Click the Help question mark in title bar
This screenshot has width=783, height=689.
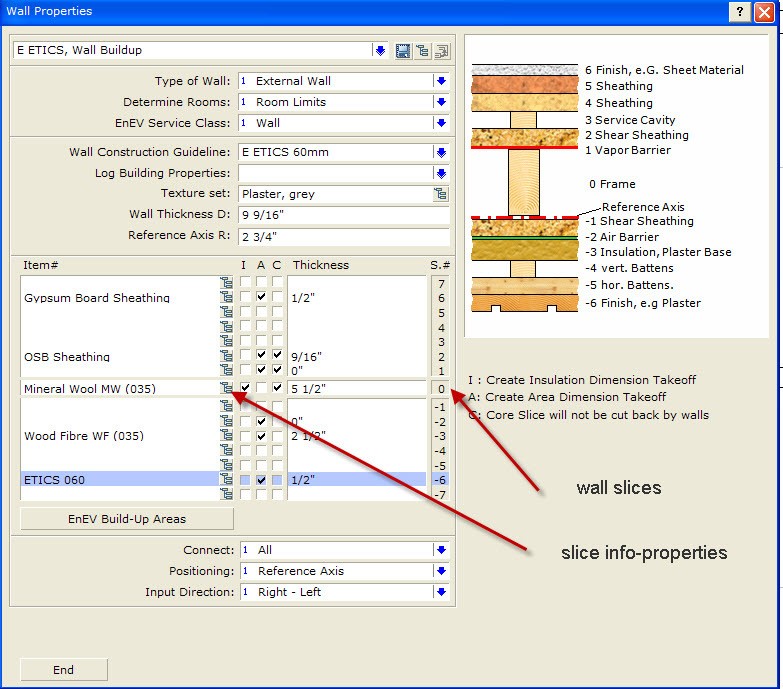point(740,11)
